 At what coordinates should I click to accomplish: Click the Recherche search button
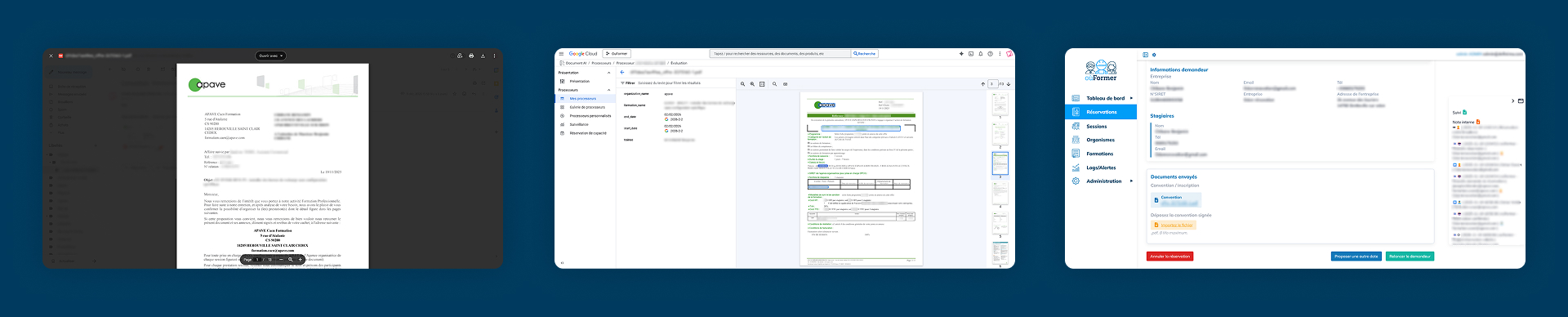864,54
